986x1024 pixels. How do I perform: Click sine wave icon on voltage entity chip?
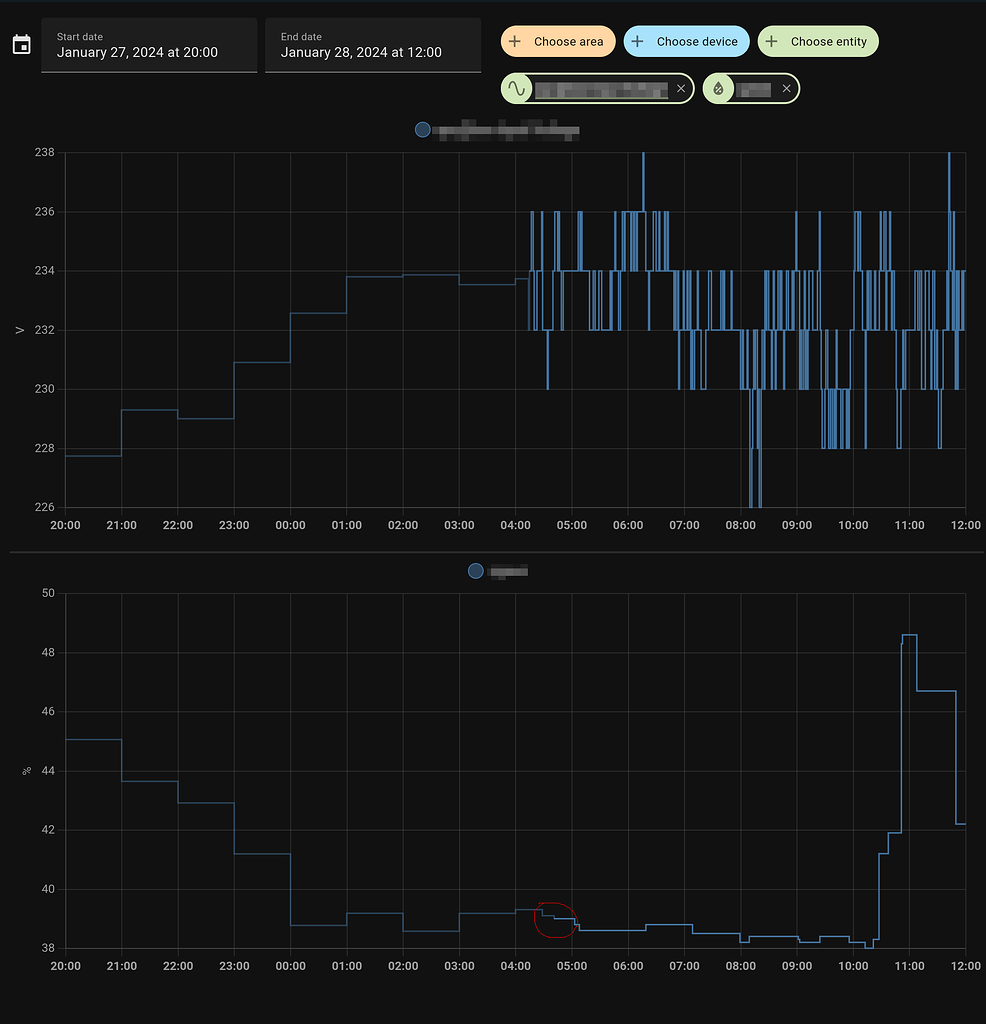point(517,88)
